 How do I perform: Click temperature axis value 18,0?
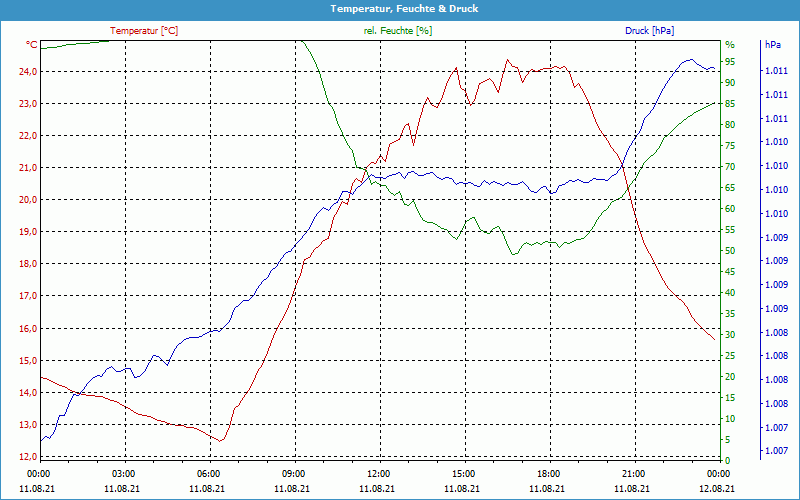pyautogui.click(x=29, y=264)
